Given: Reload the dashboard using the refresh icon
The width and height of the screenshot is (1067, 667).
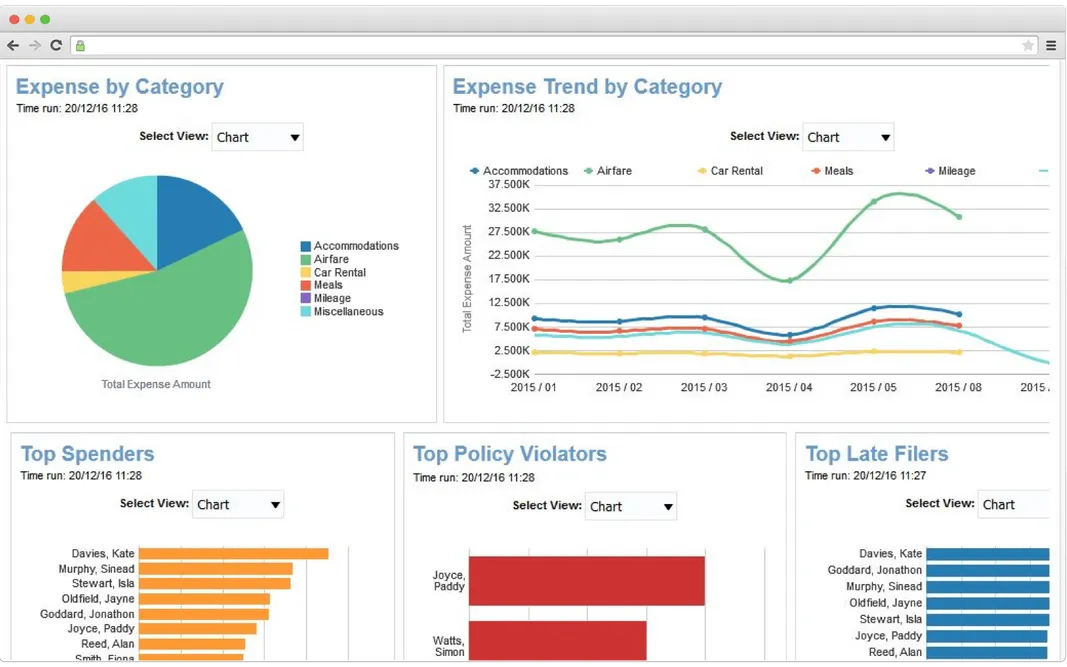Looking at the screenshot, I should 57,45.
